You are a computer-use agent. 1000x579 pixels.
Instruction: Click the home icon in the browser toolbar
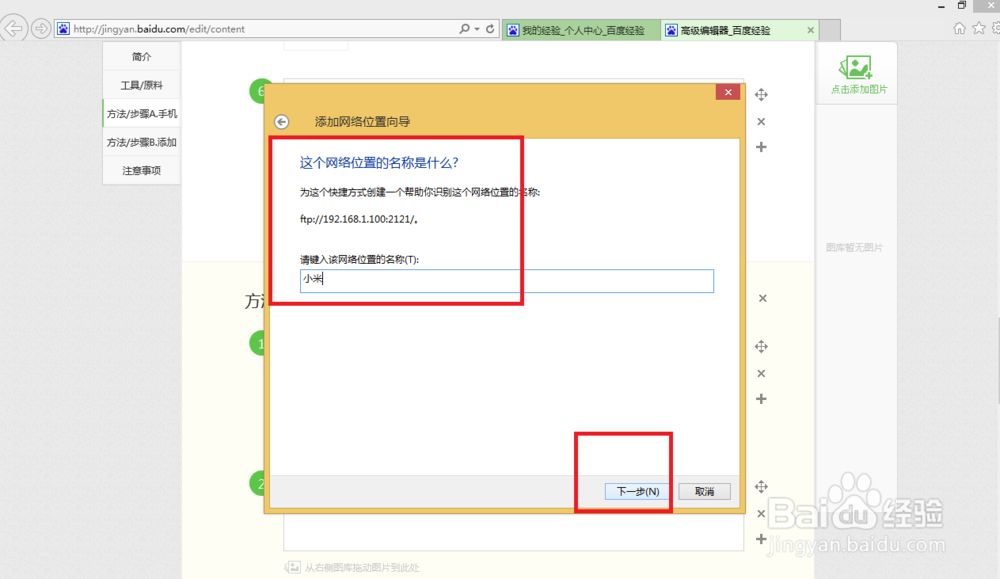(959, 28)
